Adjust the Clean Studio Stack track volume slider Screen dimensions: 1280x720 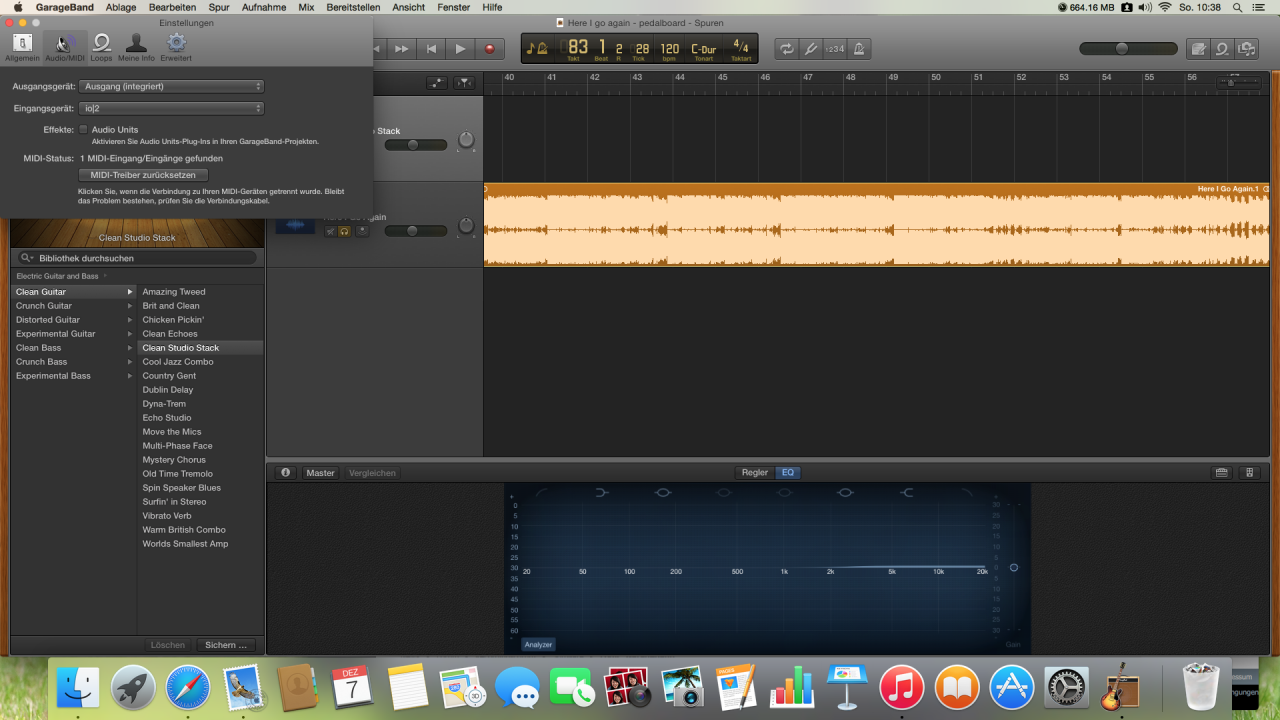pos(414,145)
